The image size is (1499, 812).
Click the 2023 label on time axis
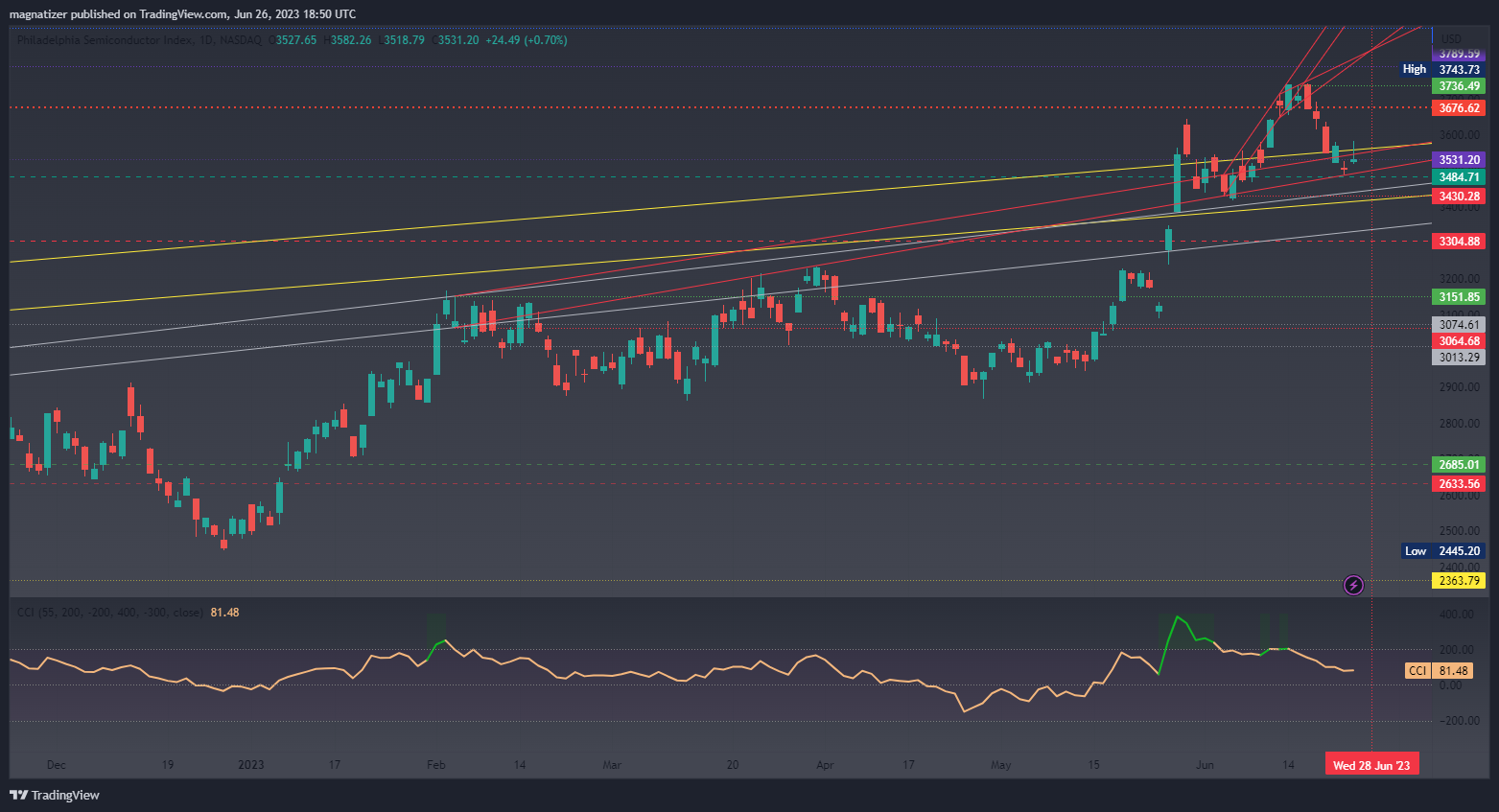point(251,765)
